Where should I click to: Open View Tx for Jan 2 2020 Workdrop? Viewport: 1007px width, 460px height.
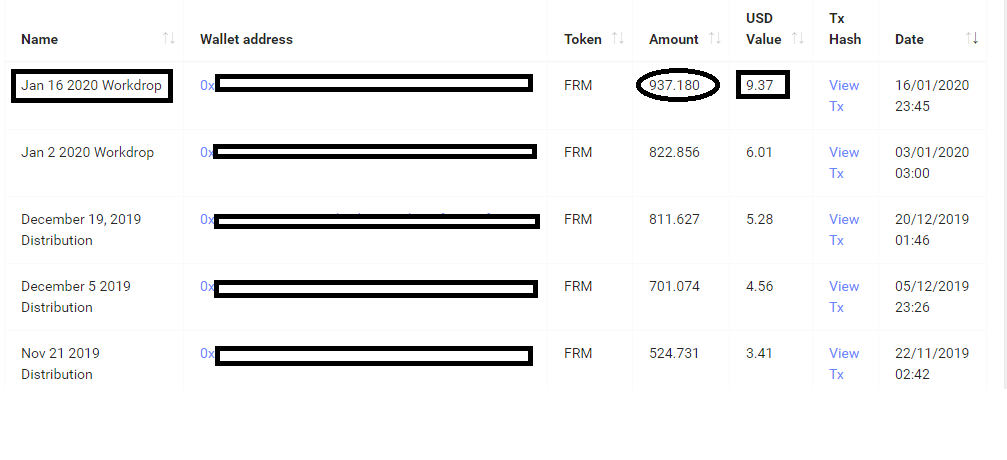pyautogui.click(x=844, y=163)
